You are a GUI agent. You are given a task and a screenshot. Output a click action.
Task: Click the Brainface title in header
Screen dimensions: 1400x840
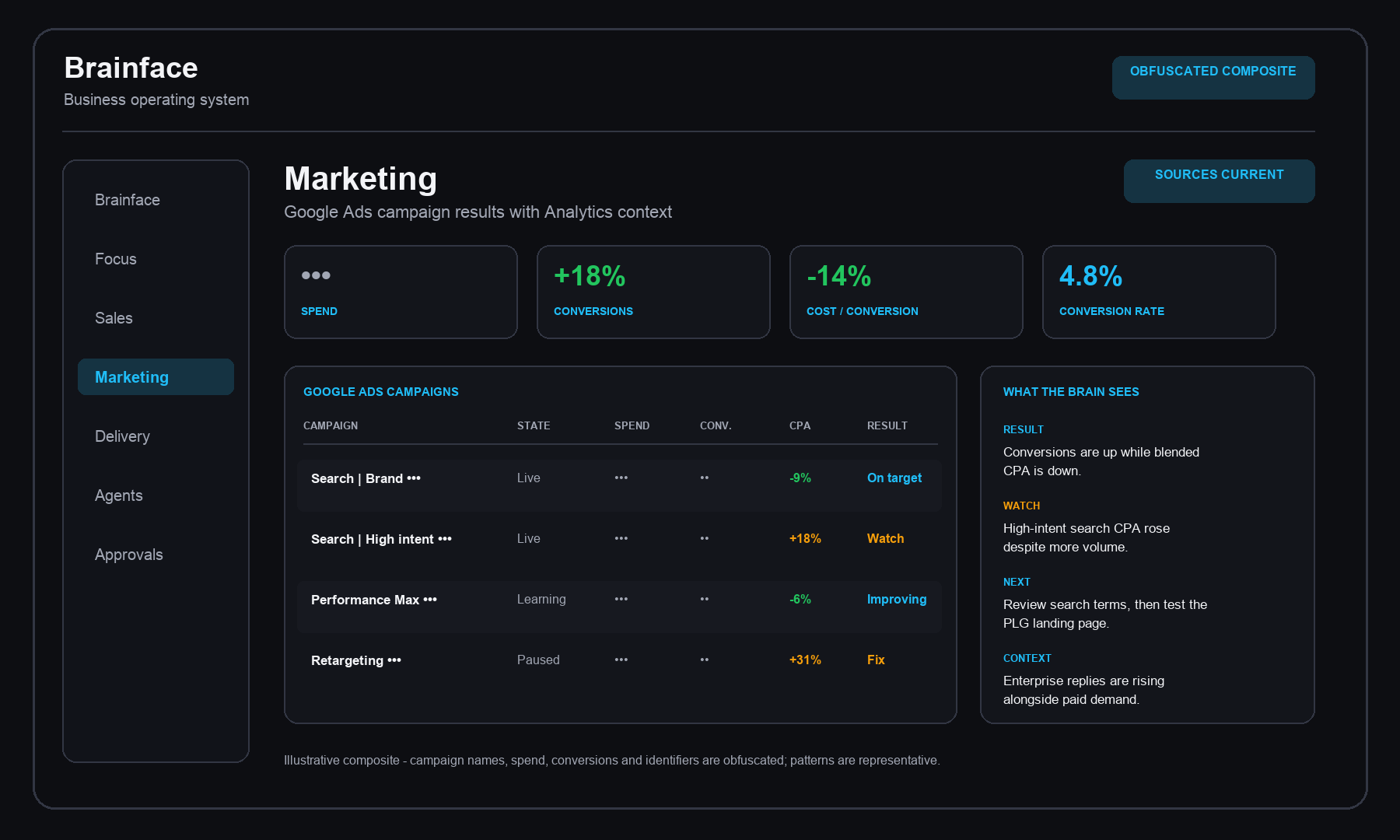click(131, 68)
